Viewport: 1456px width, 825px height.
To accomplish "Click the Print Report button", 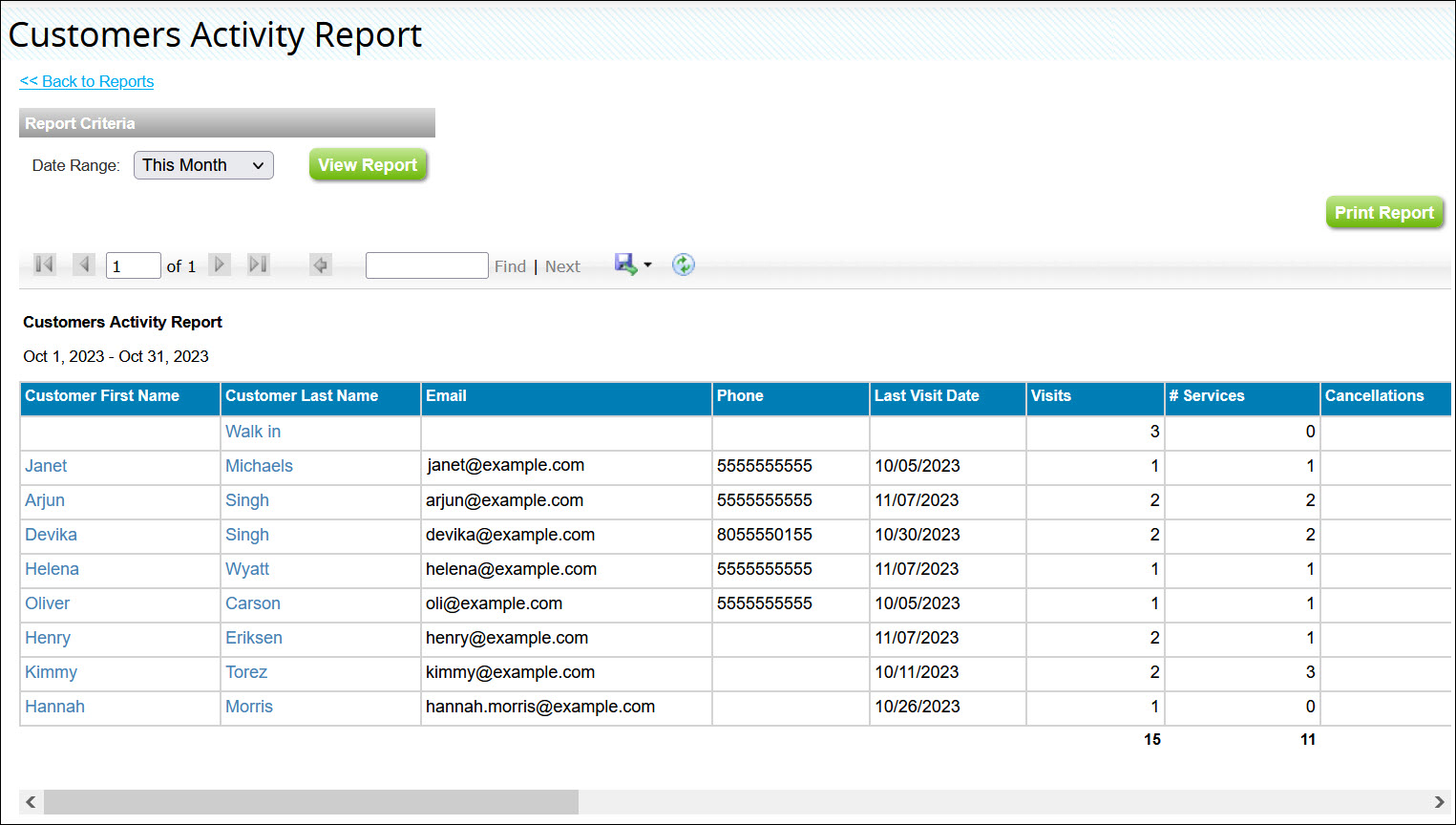I will click(x=1384, y=212).
